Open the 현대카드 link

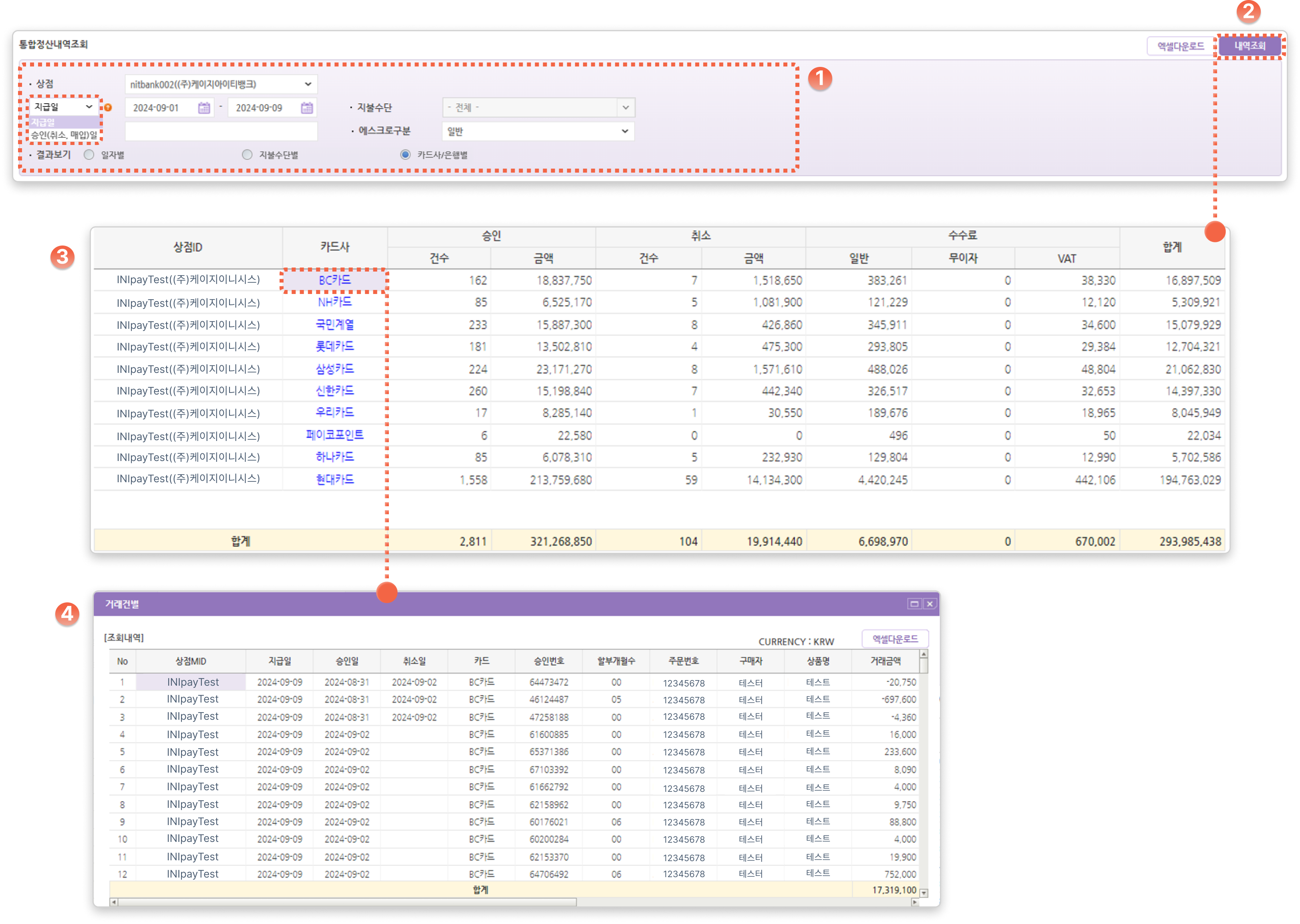click(334, 479)
